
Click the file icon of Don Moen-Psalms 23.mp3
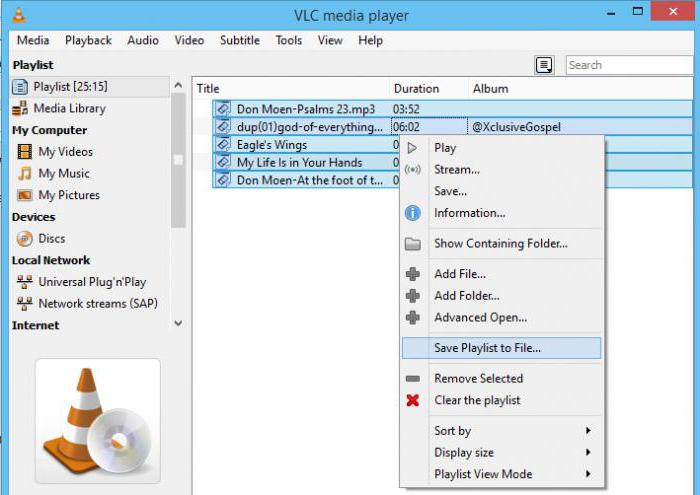pyautogui.click(x=223, y=108)
